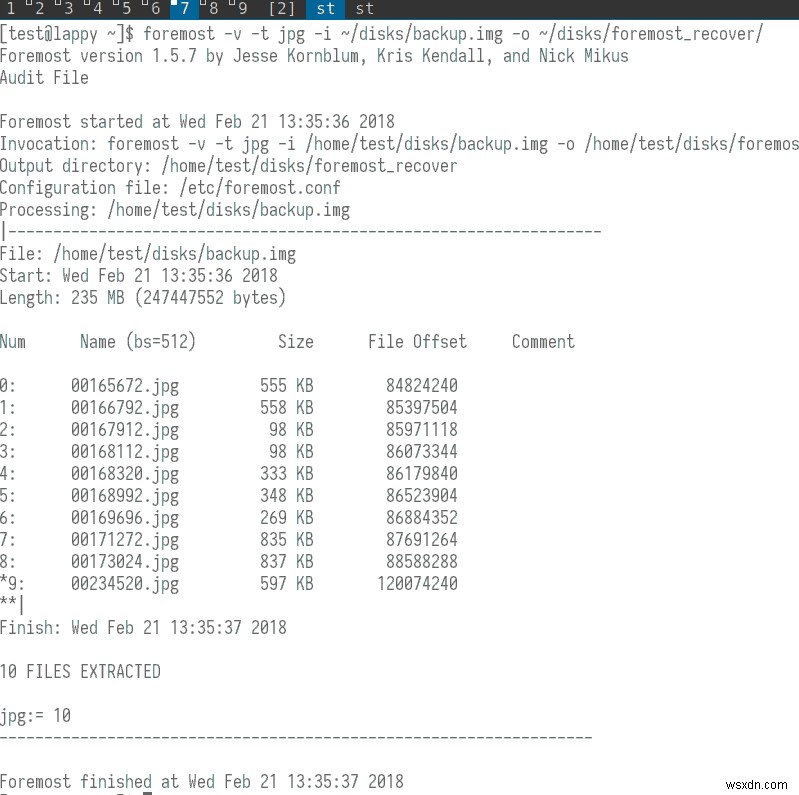Click the 269 KB size value
This screenshot has width=799, height=795.
[287, 517]
